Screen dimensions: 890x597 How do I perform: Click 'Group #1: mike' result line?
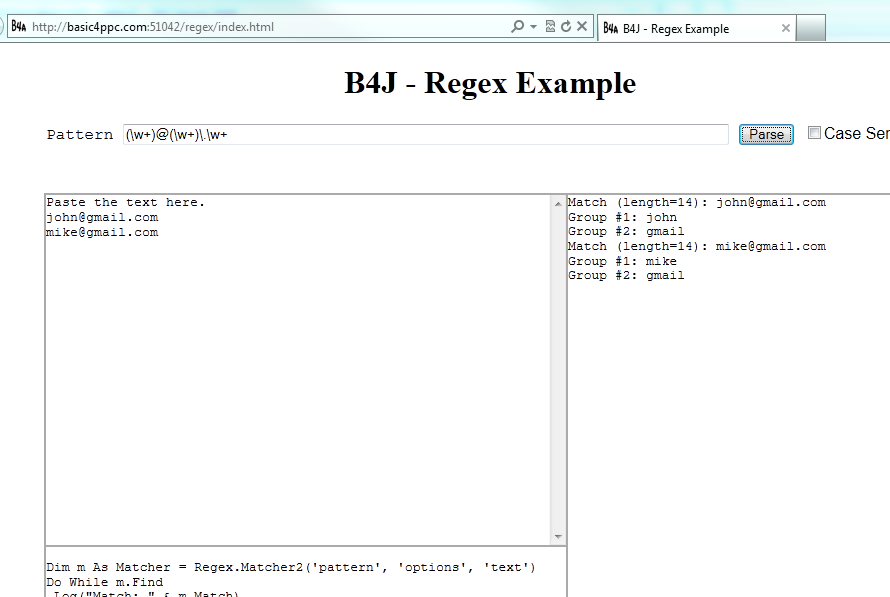[x=623, y=261]
